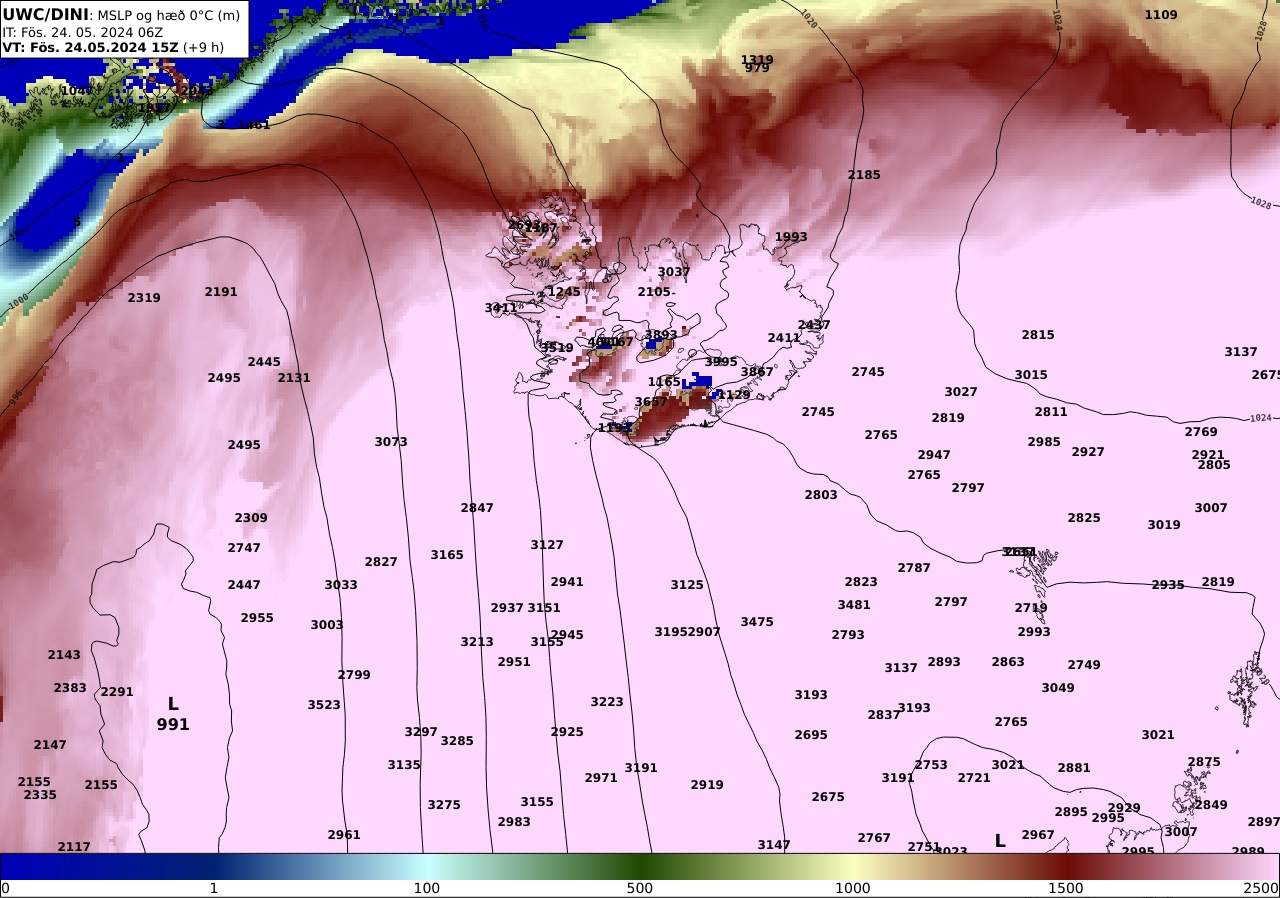Click the height value '2815' east of Iceland
This screenshot has height=898, width=1280.
(x=1038, y=335)
